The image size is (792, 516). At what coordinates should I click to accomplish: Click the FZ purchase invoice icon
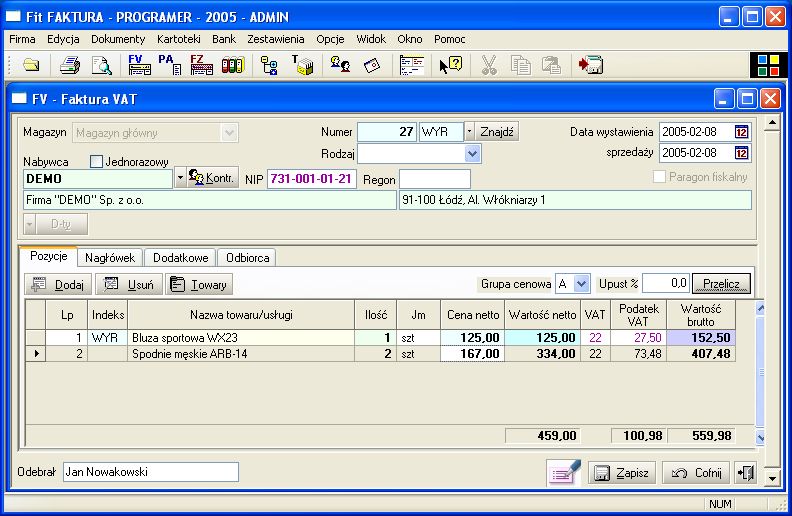201,65
